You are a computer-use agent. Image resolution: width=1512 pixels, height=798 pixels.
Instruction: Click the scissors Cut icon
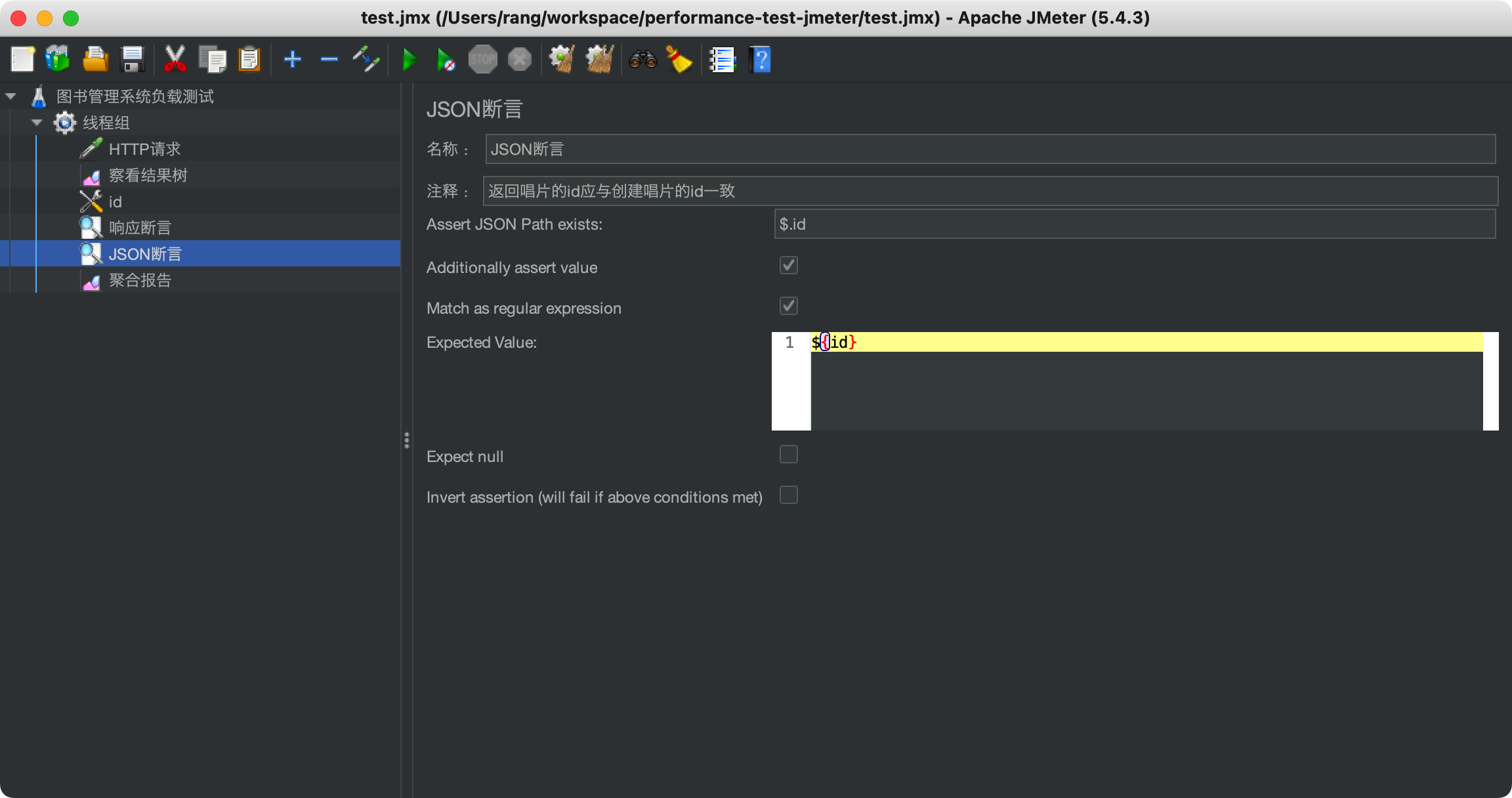click(x=175, y=60)
